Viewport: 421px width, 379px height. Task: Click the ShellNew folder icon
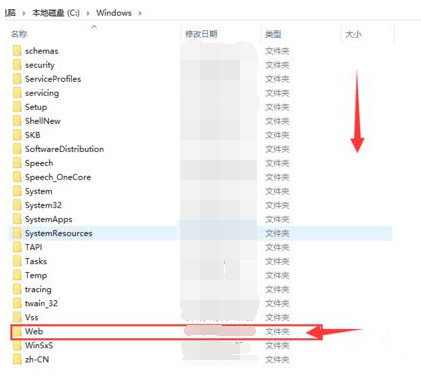click(17, 121)
